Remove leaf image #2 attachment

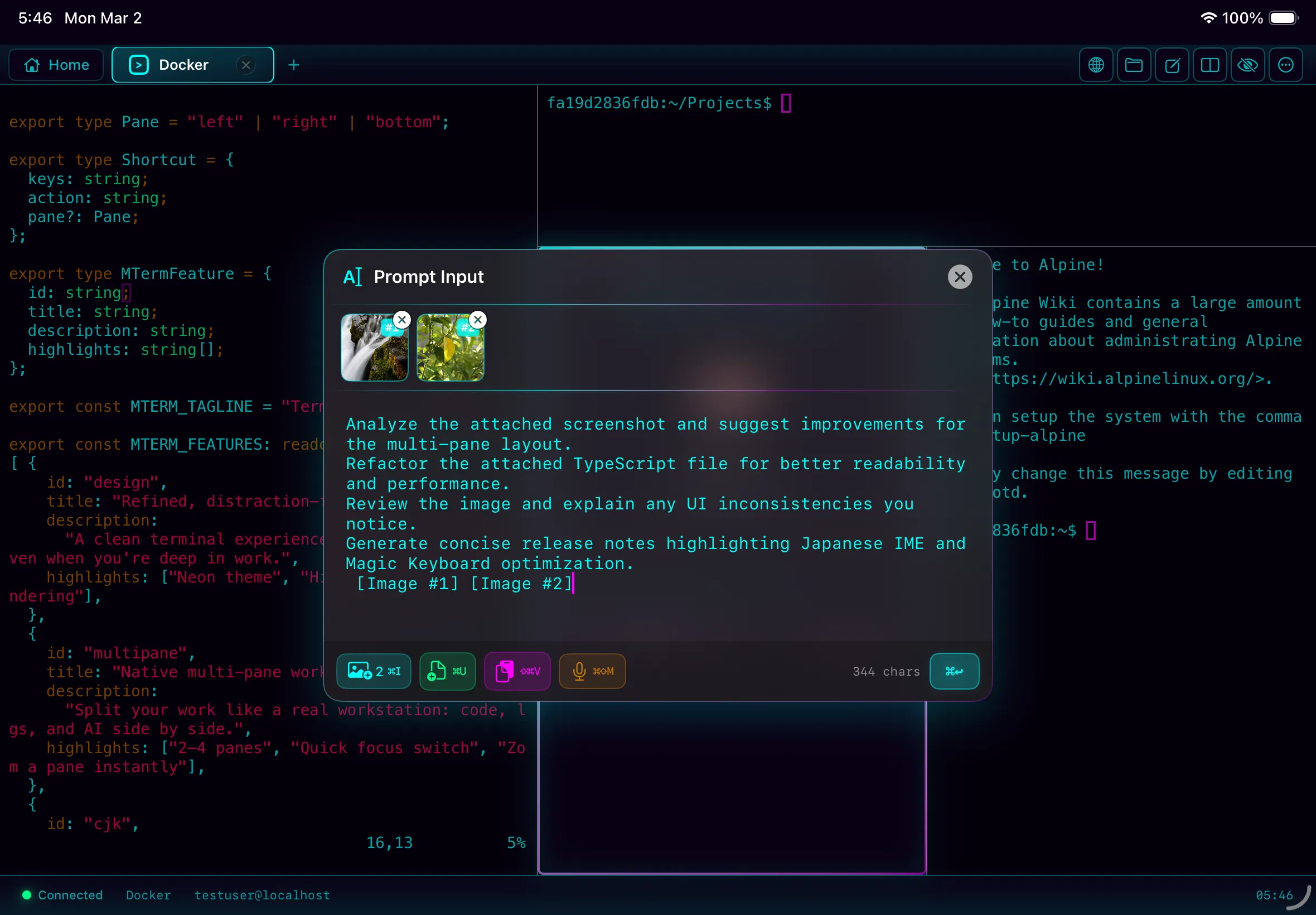click(x=478, y=319)
